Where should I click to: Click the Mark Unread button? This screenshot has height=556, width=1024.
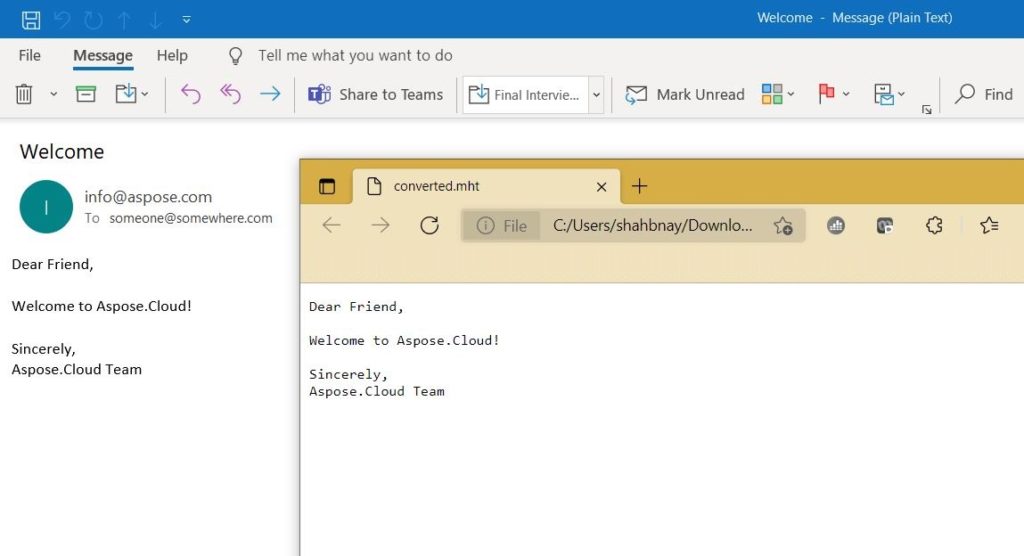(685, 94)
